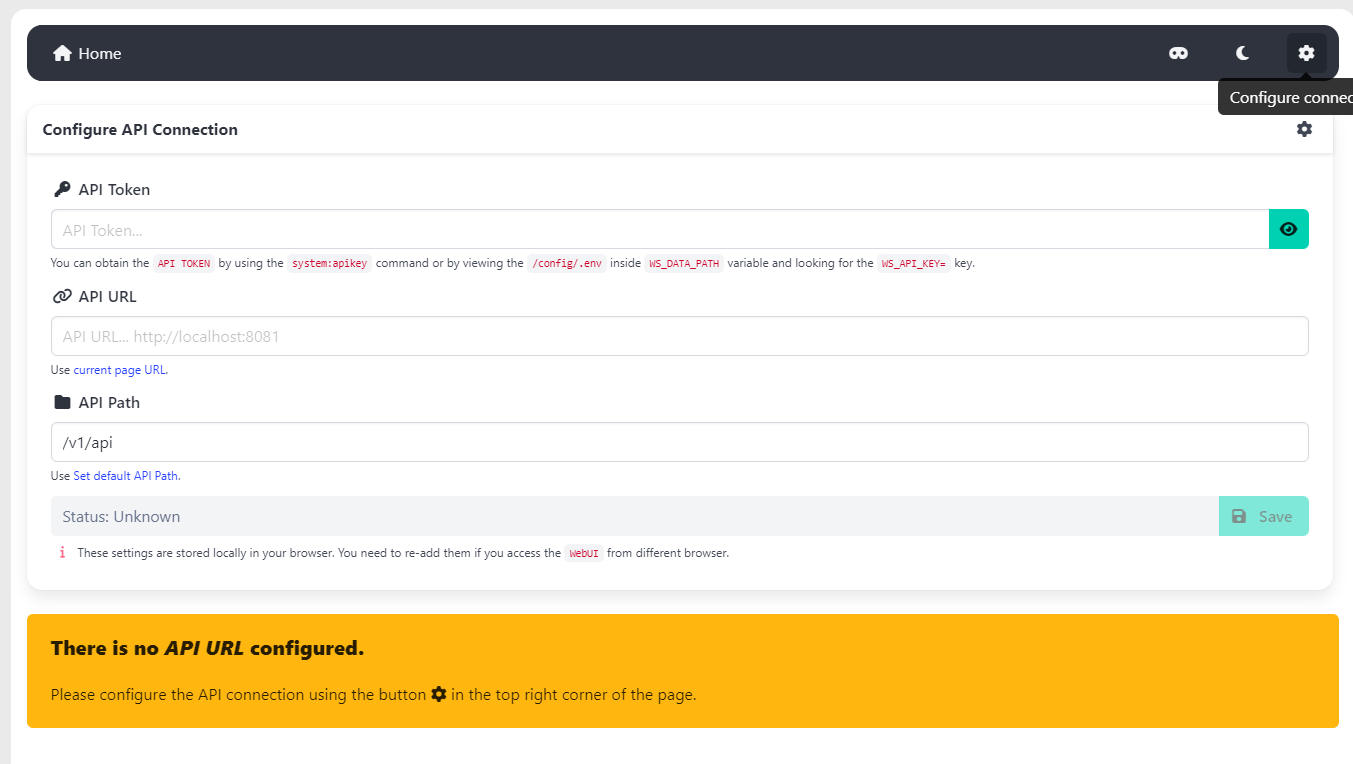Image resolution: width=1353 pixels, height=764 pixels.
Task: Click the Home link in navbar
Action: (x=87, y=54)
